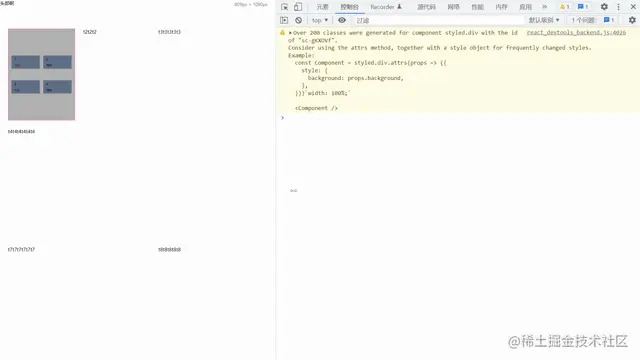This screenshot has width=640, height=360.
Task: Click the t7t7t7t7t7t7 text
Action: pos(21,249)
